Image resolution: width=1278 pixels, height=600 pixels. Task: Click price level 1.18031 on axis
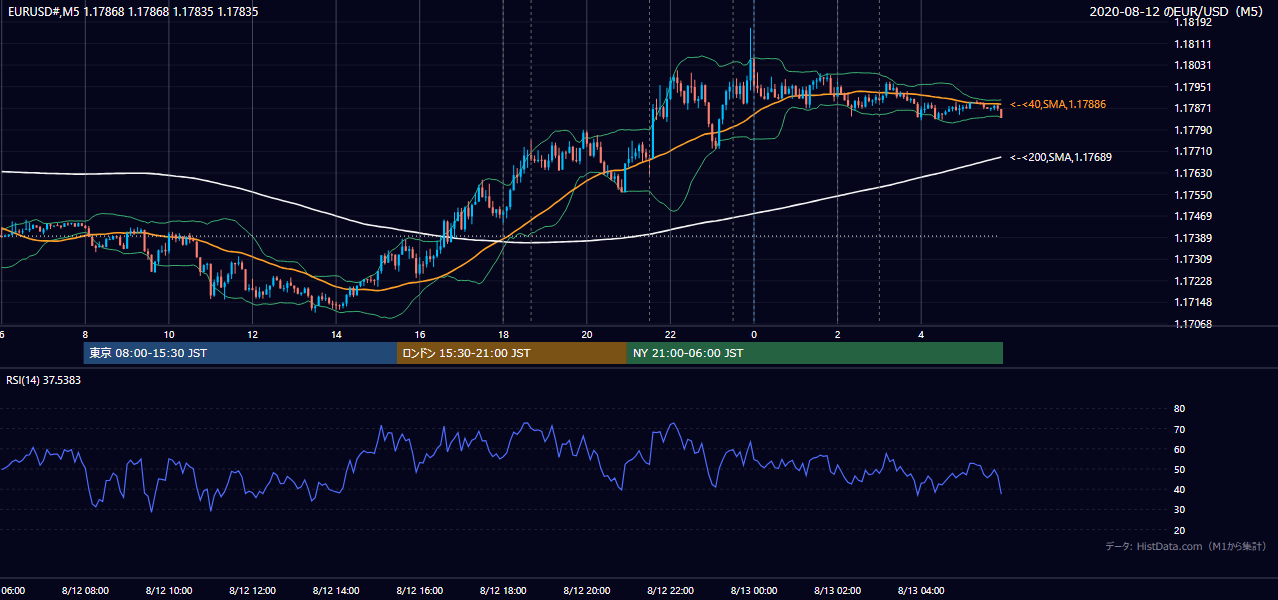[x=1193, y=65]
